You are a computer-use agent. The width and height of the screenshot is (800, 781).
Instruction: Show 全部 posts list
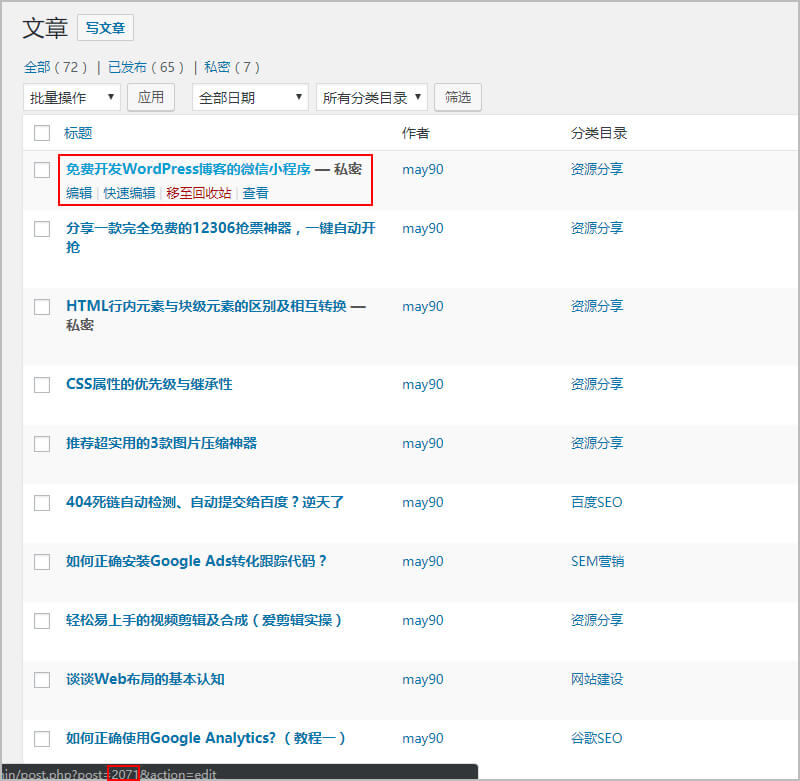click(38, 67)
